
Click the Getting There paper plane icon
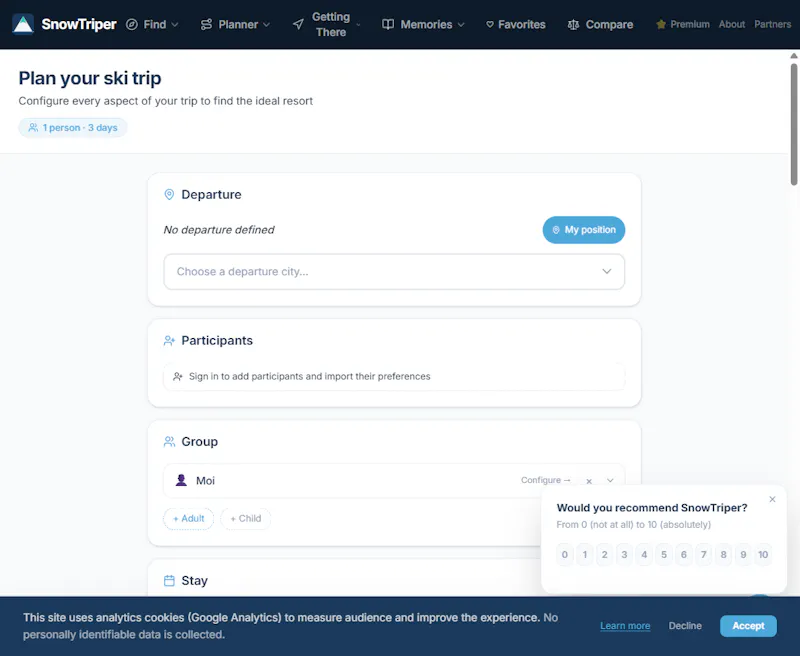298,24
